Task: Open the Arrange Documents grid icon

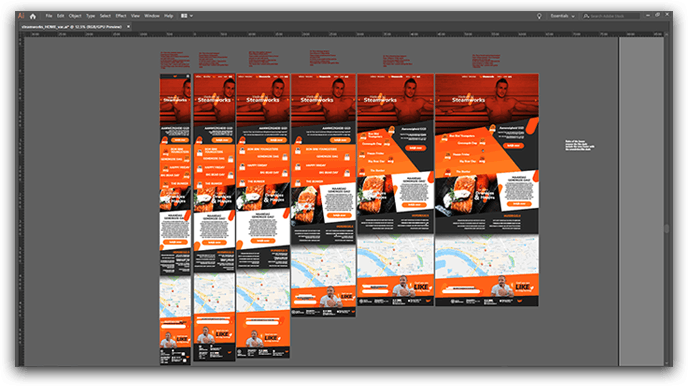Action: pos(184,16)
